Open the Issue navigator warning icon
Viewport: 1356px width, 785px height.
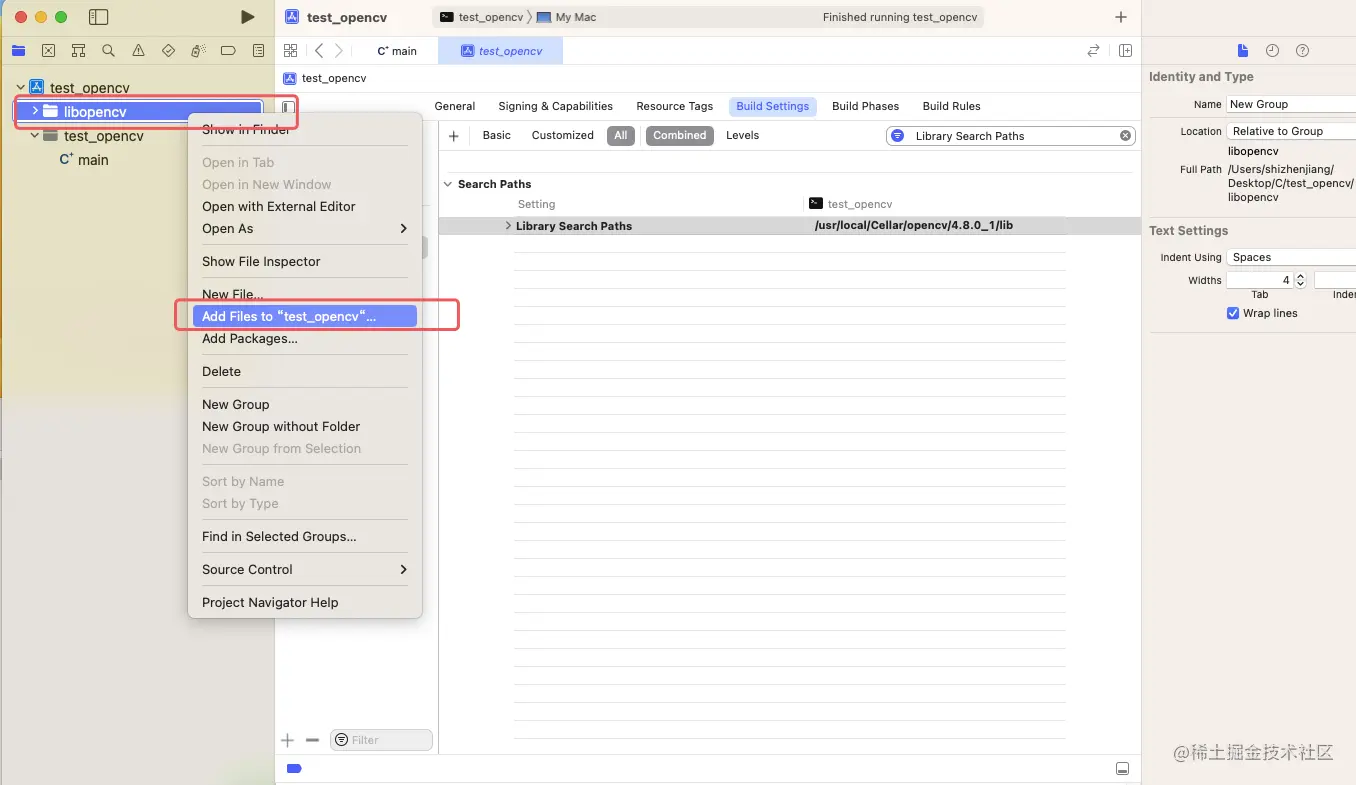pos(138,51)
